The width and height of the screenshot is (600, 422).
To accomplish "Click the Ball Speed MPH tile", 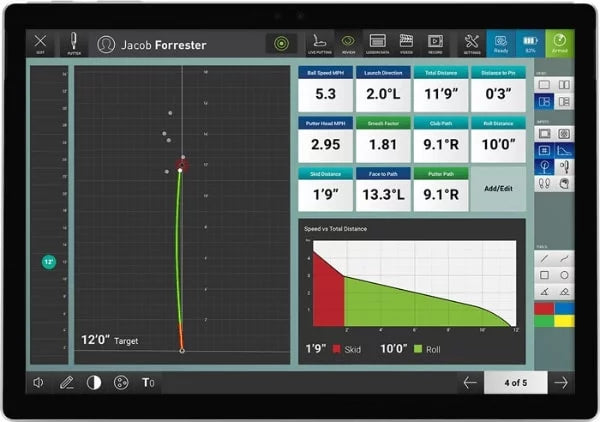I will [325, 89].
